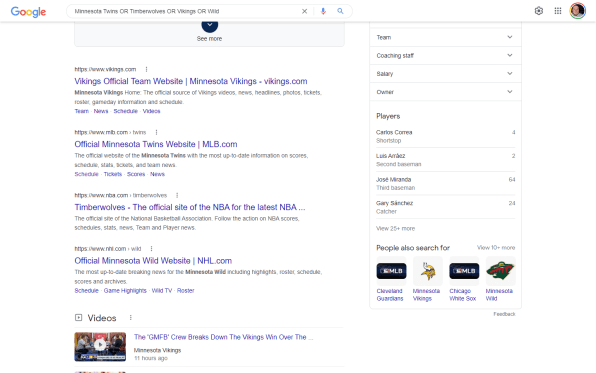Open Twins News sitelink
The image size is (596, 373).
click(x=157, y=174)
